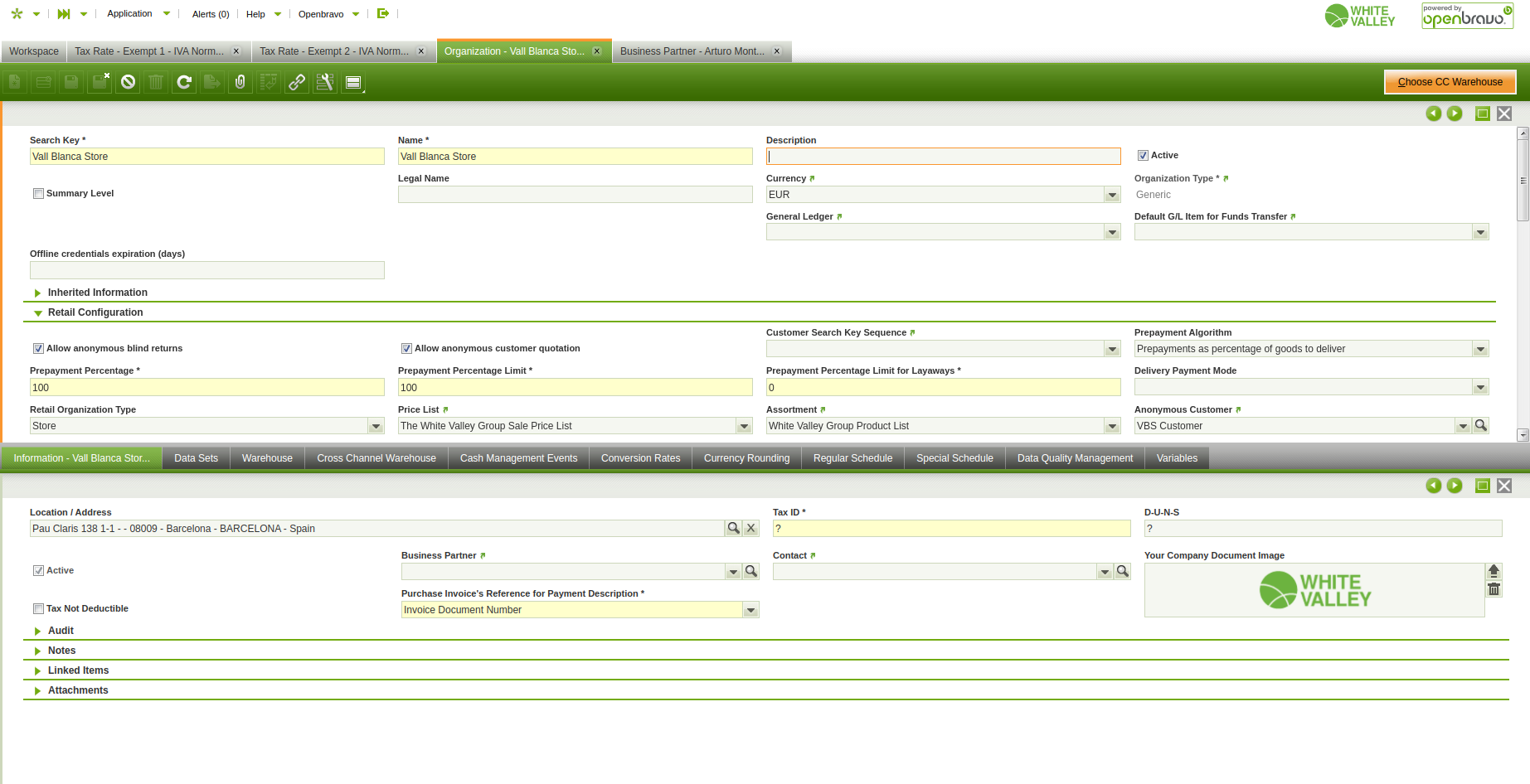Switch to the Cross Channel Warehouse tab
Screen dimensions: 1530x784
[376, 458]
